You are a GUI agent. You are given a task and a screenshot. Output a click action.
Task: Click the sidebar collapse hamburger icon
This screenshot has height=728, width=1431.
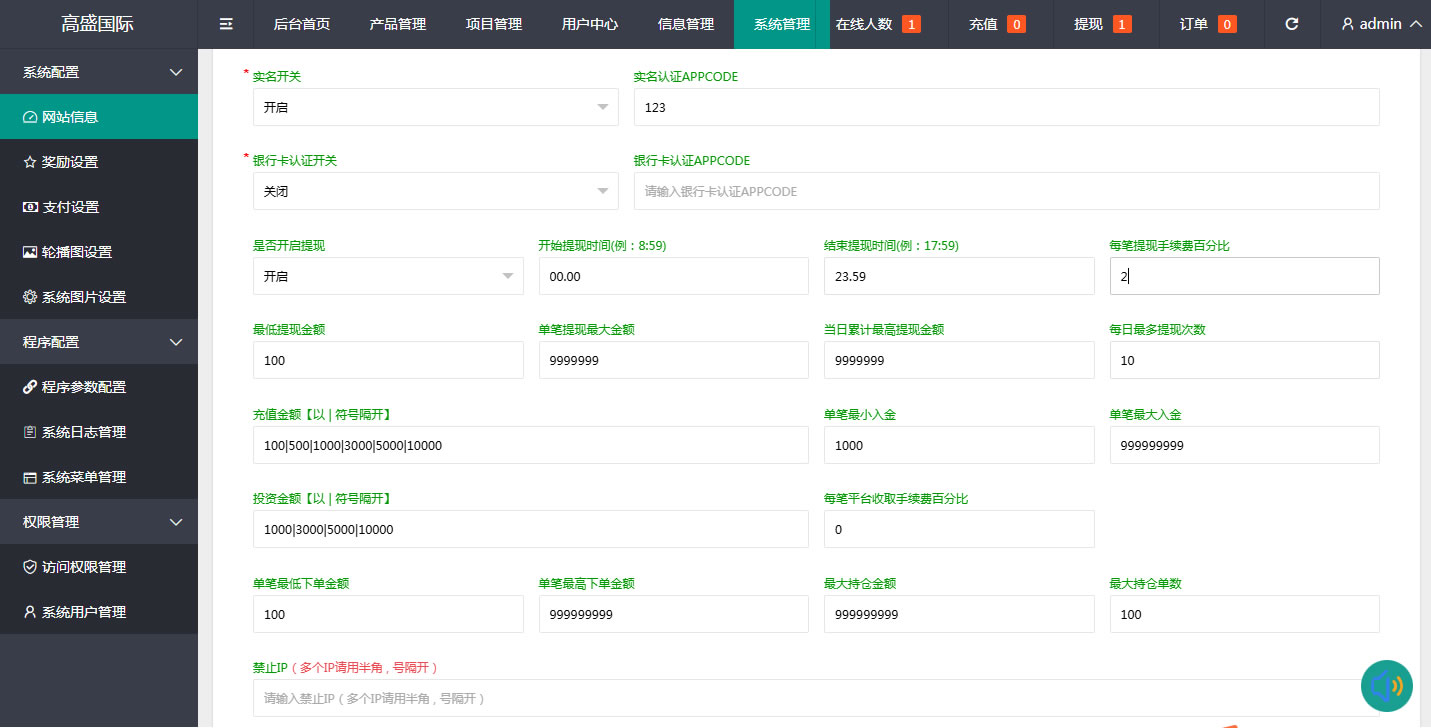[x=226, y=24]
